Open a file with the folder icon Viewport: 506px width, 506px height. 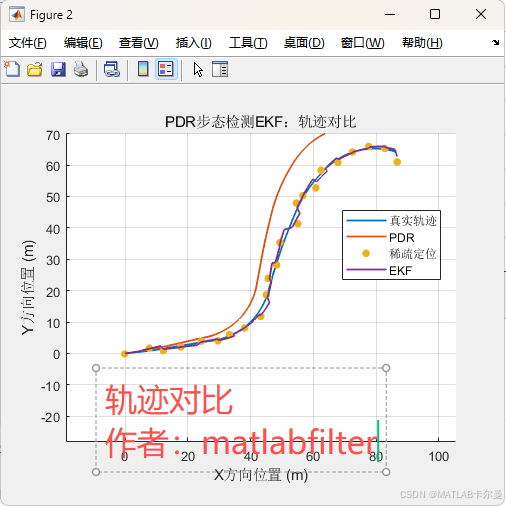coord(35,69)
